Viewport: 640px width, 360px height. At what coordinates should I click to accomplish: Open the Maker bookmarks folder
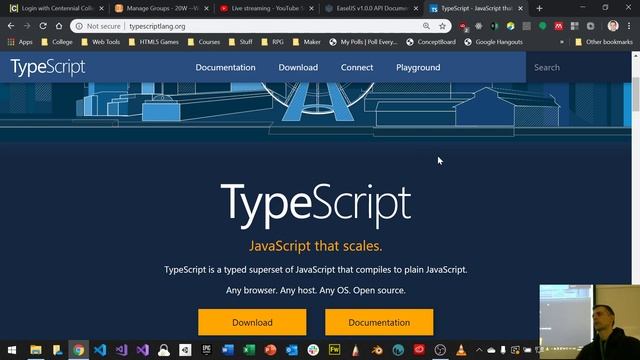pos(307,42)
